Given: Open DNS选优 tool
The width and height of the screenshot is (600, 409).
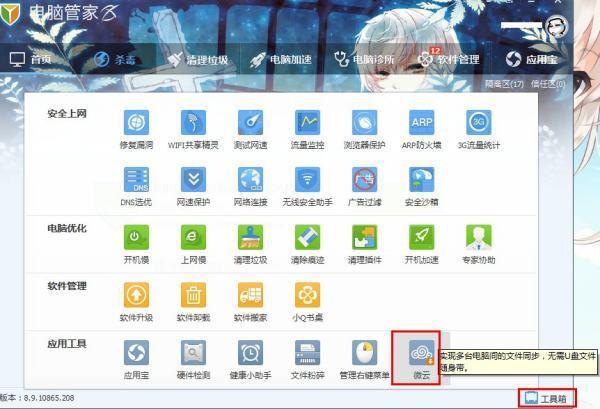Looking at the screenshot, I should (x=136, y=187).
